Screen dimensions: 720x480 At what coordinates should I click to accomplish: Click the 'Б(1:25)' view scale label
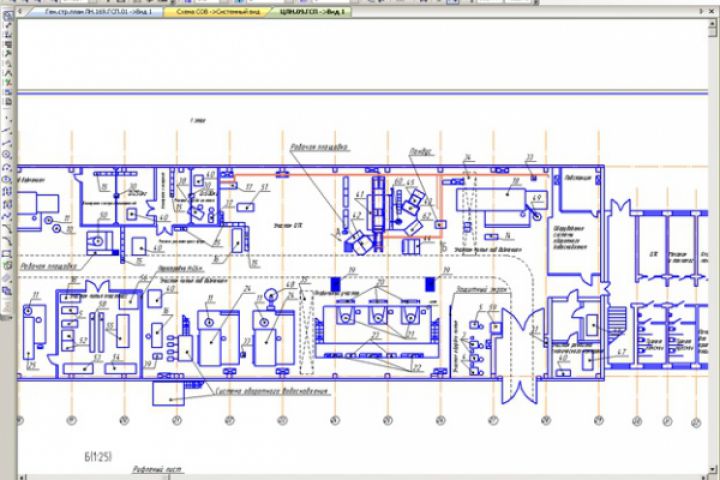pyautogui.click(x=98, y=457)
